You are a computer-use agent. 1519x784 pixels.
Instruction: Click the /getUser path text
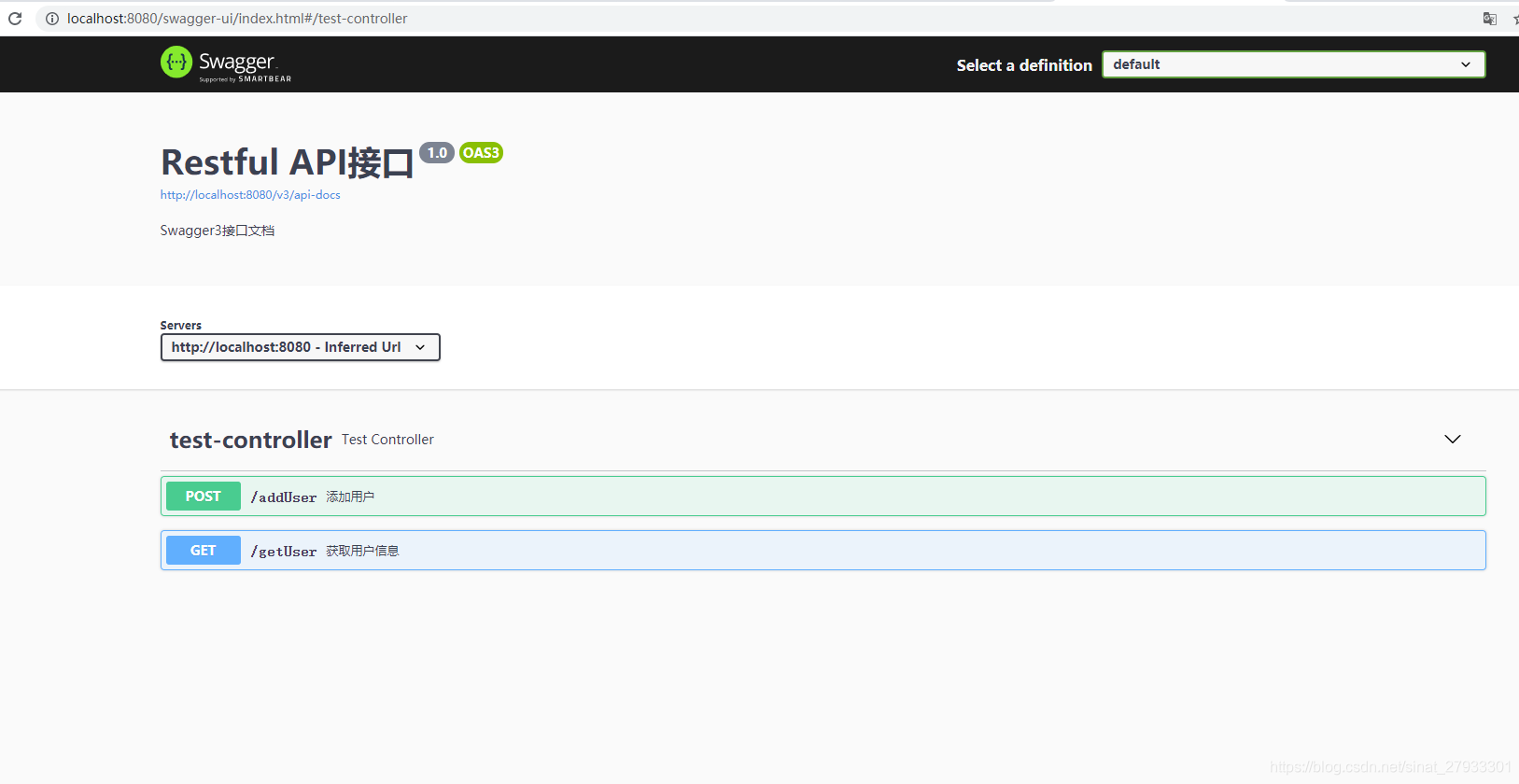[x=284, y=552]
